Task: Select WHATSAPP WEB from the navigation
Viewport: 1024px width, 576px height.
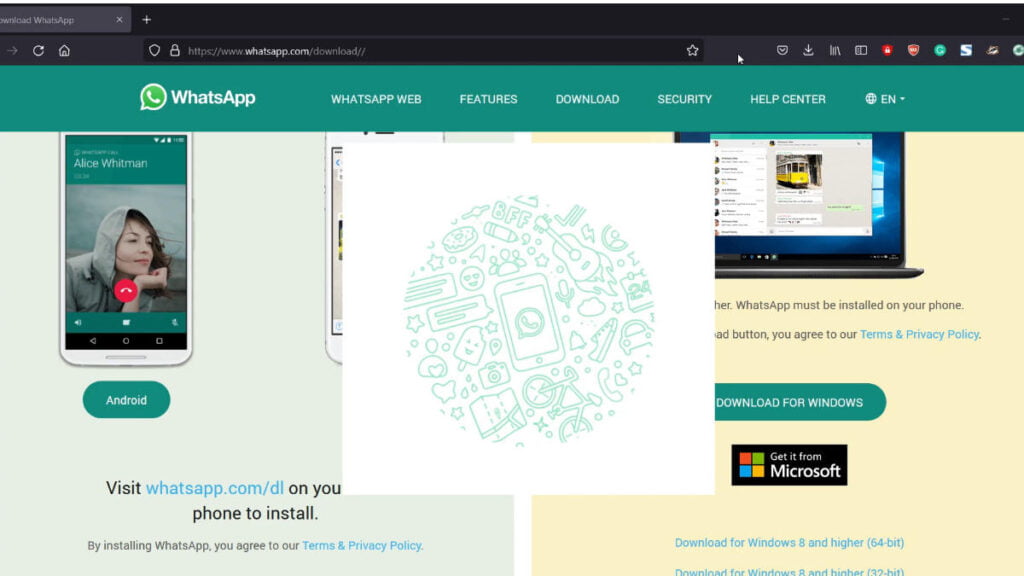Action: tap(375, 98)
